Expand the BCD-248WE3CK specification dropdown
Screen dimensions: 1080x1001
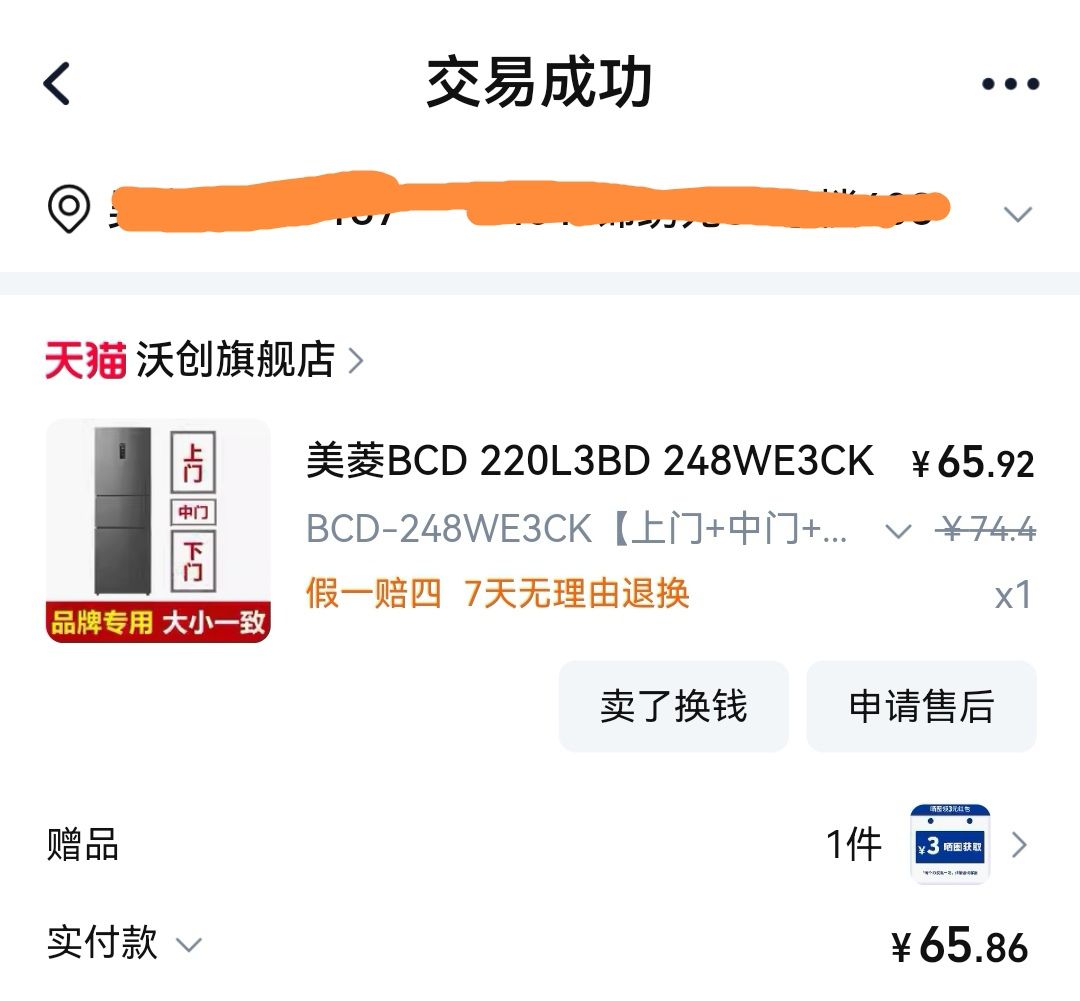click(x=897, y=530)
